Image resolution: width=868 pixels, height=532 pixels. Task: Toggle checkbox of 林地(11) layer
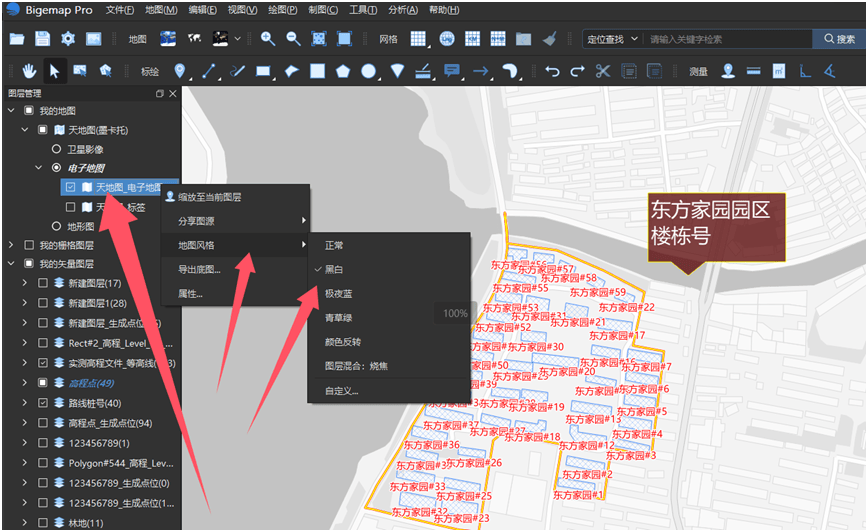[x=43, y=522]
